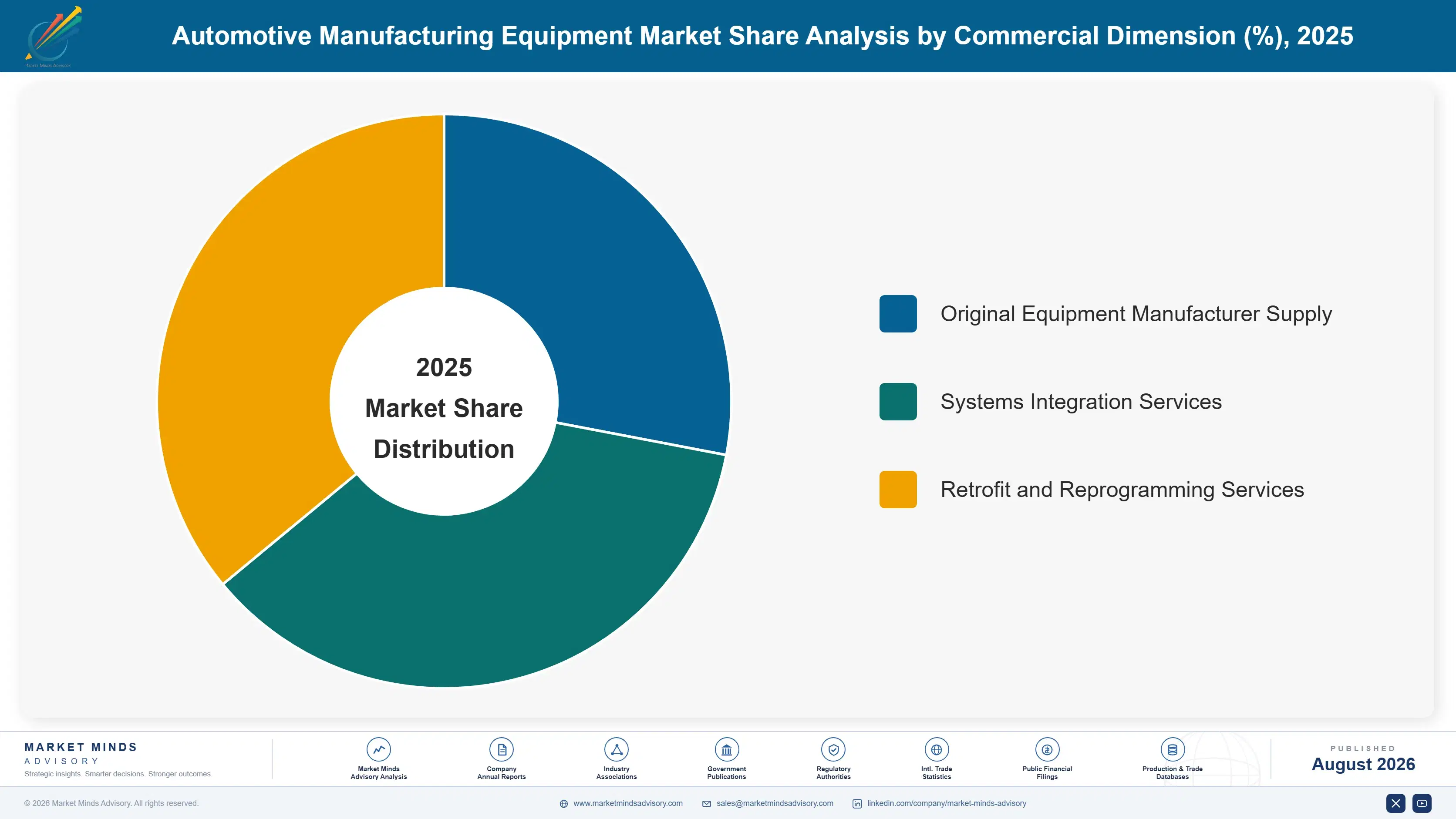Click the 'MARKET MINDS' footer brand name
Viewport: 1456px width, 819px height.
click(81, 747)
